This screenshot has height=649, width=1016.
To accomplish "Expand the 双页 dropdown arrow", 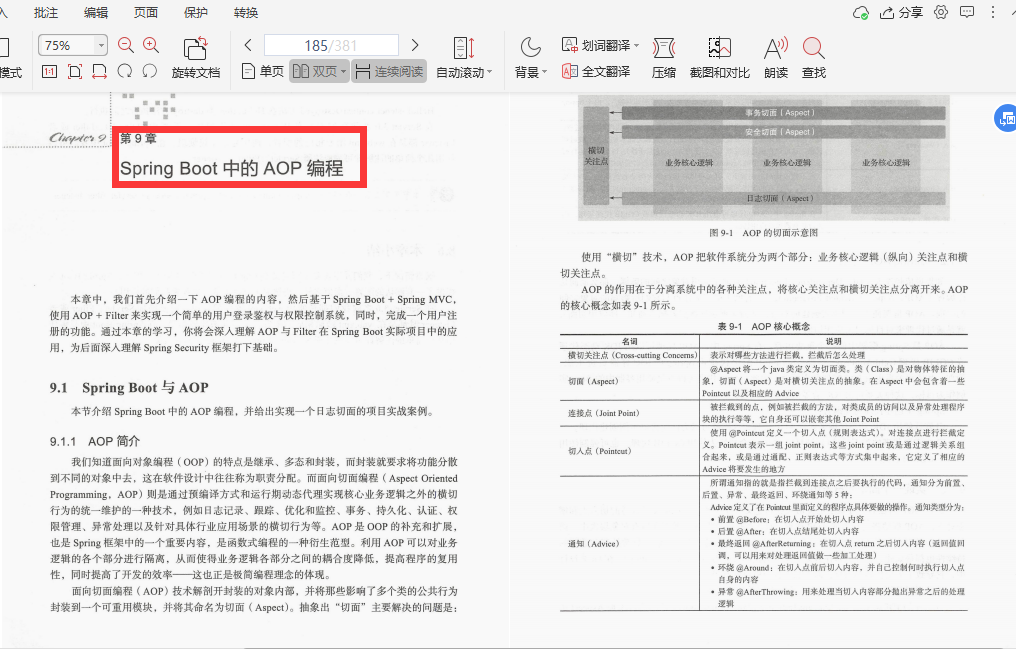I will click(343, 72).
